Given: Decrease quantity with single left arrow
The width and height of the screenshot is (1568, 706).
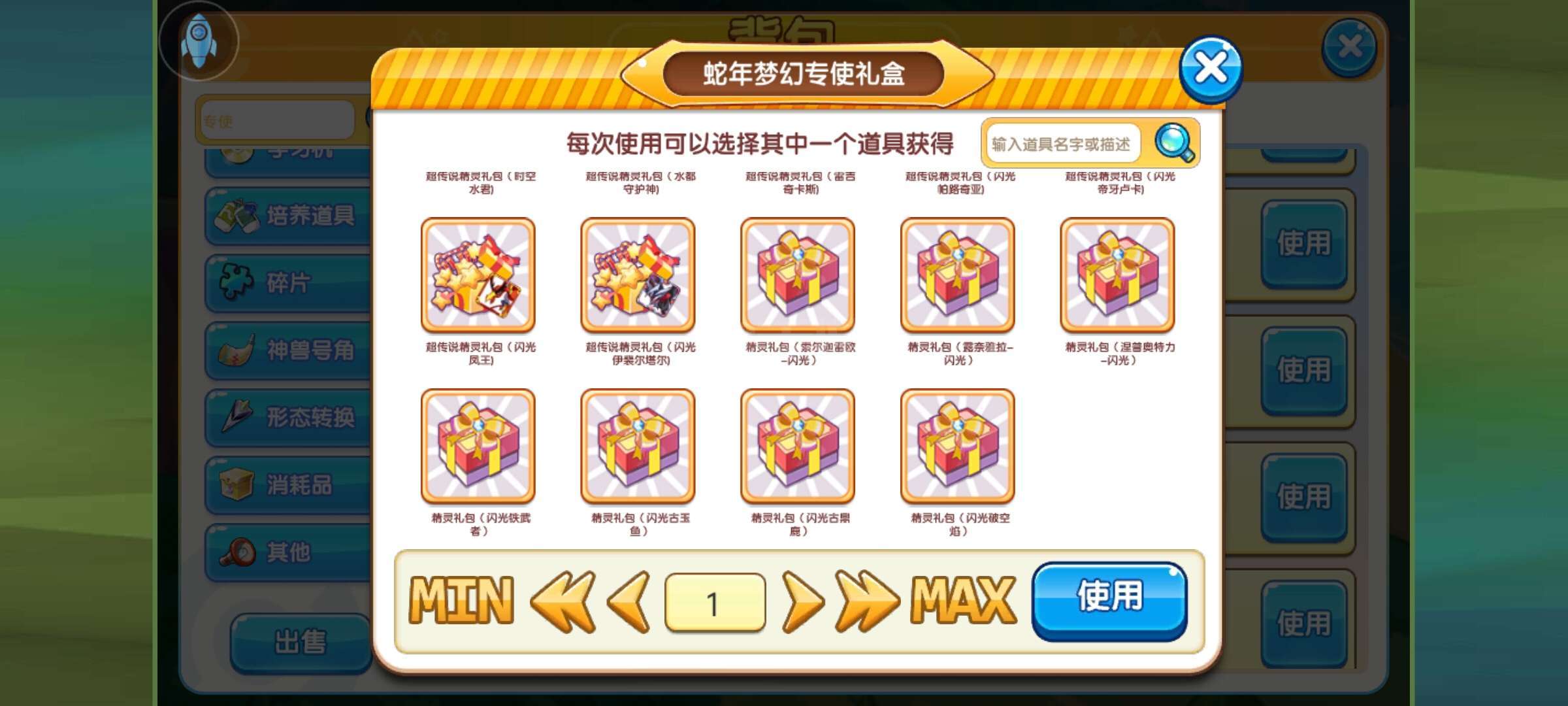Looking at the screenshot, I should click(x=629, y=602).
